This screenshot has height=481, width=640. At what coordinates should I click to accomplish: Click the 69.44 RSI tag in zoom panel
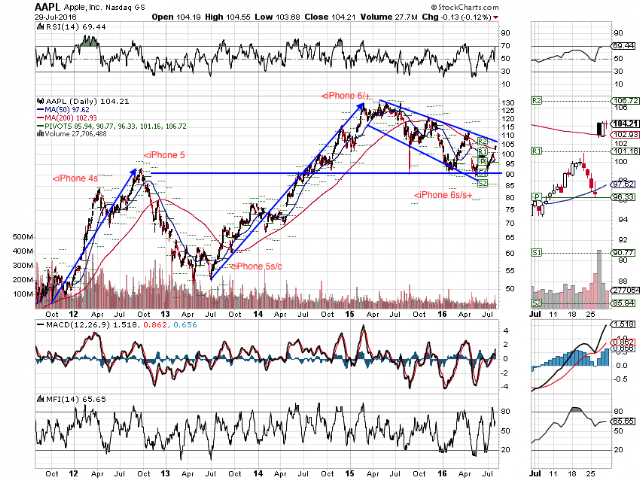point(623,46)
